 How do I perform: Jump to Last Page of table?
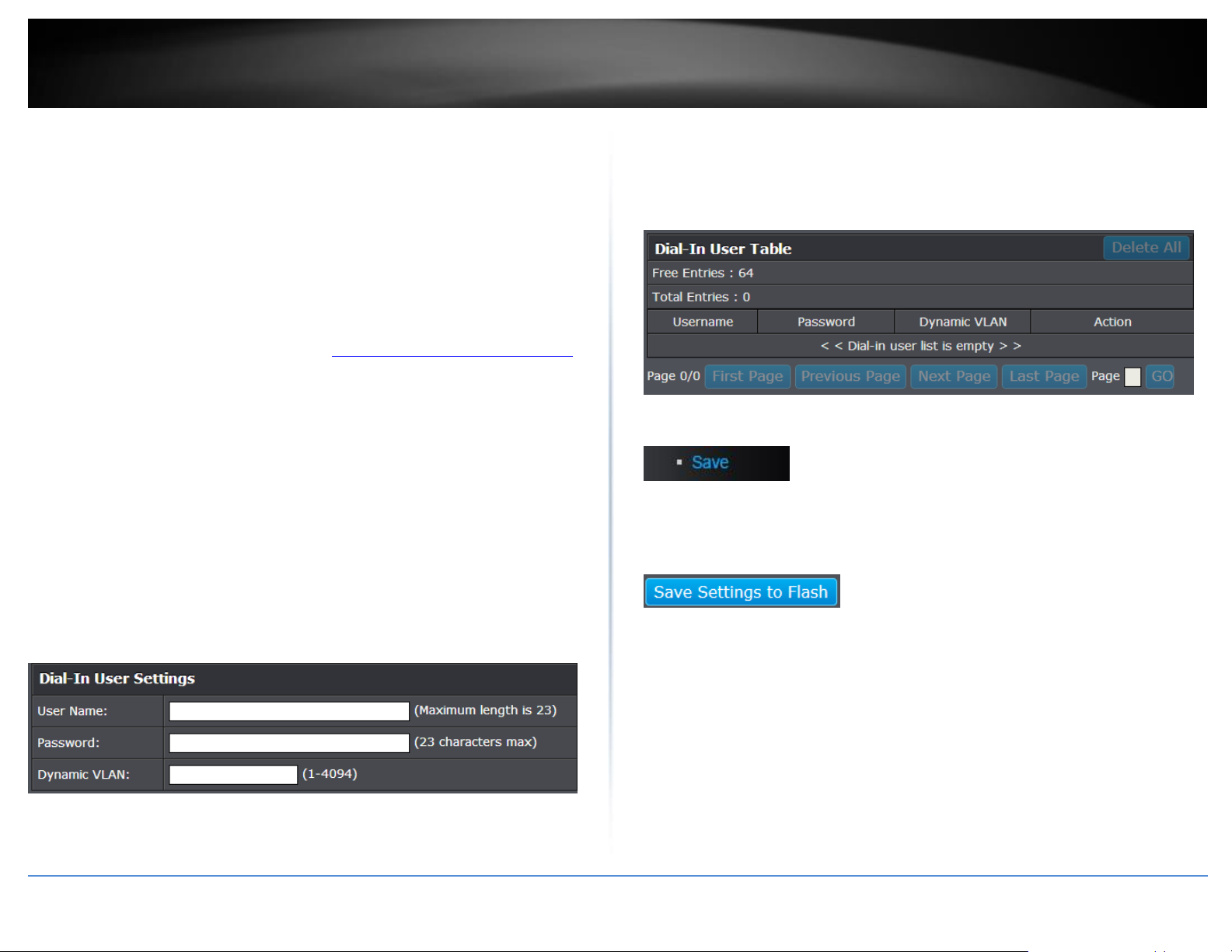click(x=1044, y=377)
